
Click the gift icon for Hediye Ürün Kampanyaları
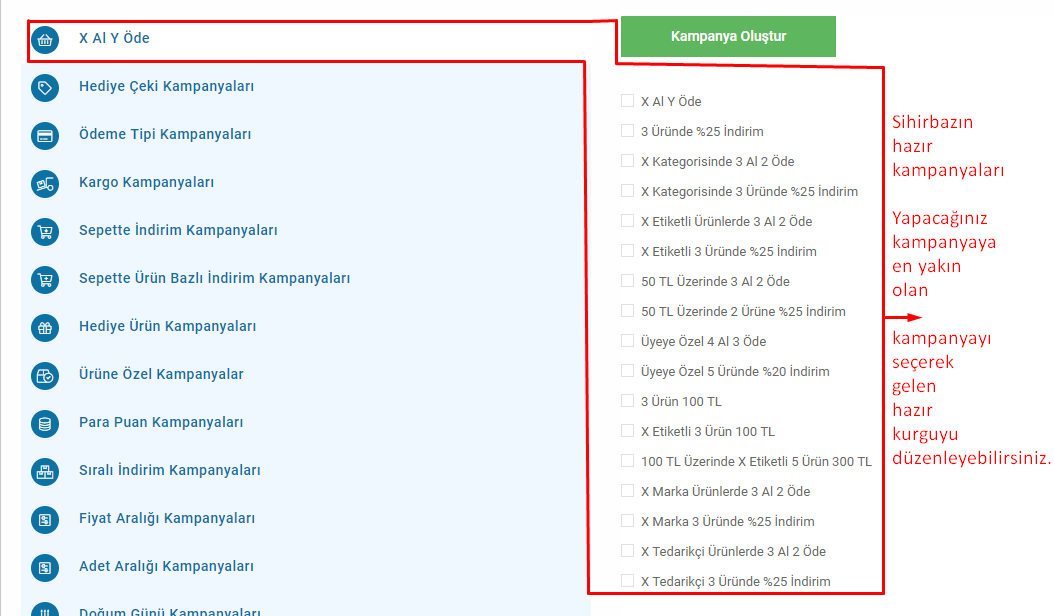click(45, 328)
